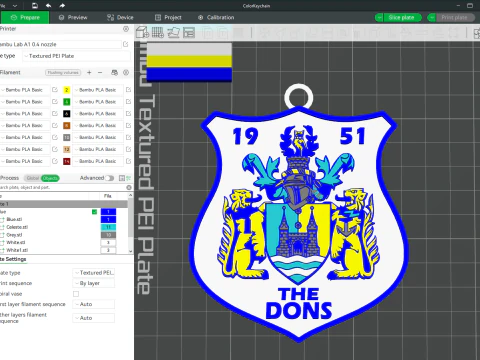This screenshot has width=480, height=360.
Task: Click the search plate, object and part field
Action: (62, 187)
